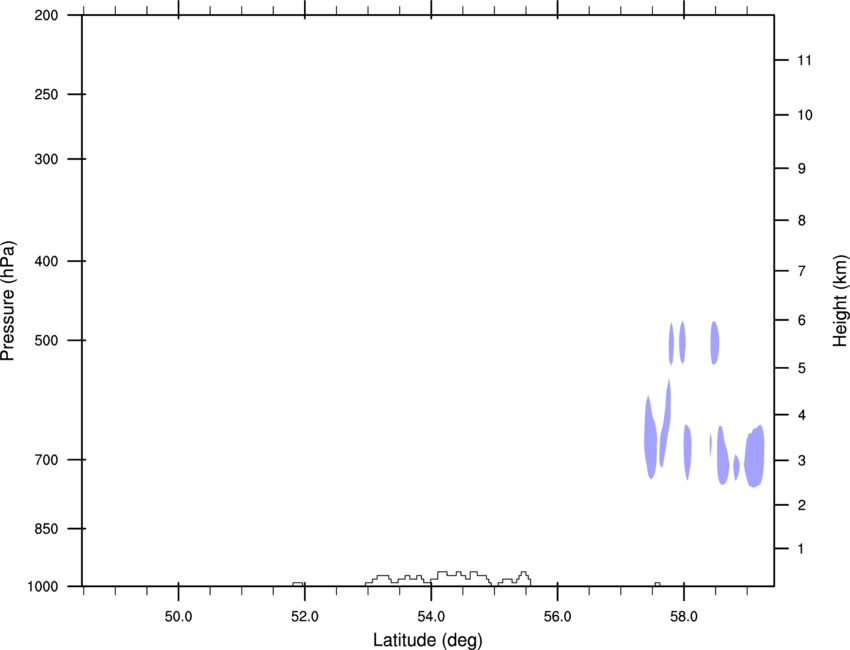Click height tick label 5

[x=802, y=368]
